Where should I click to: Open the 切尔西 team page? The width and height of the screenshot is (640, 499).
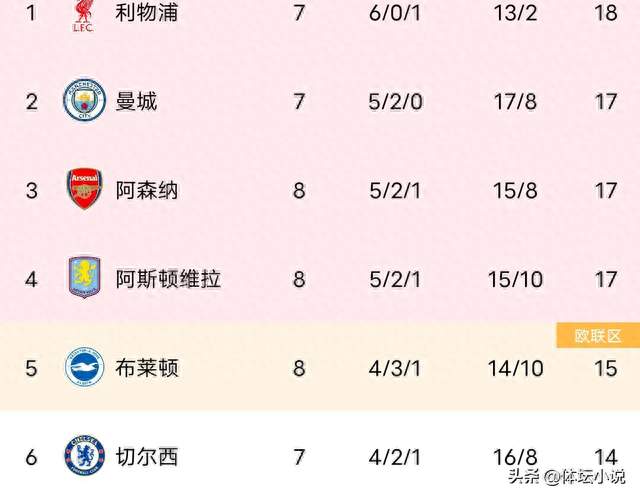point(147,457)
